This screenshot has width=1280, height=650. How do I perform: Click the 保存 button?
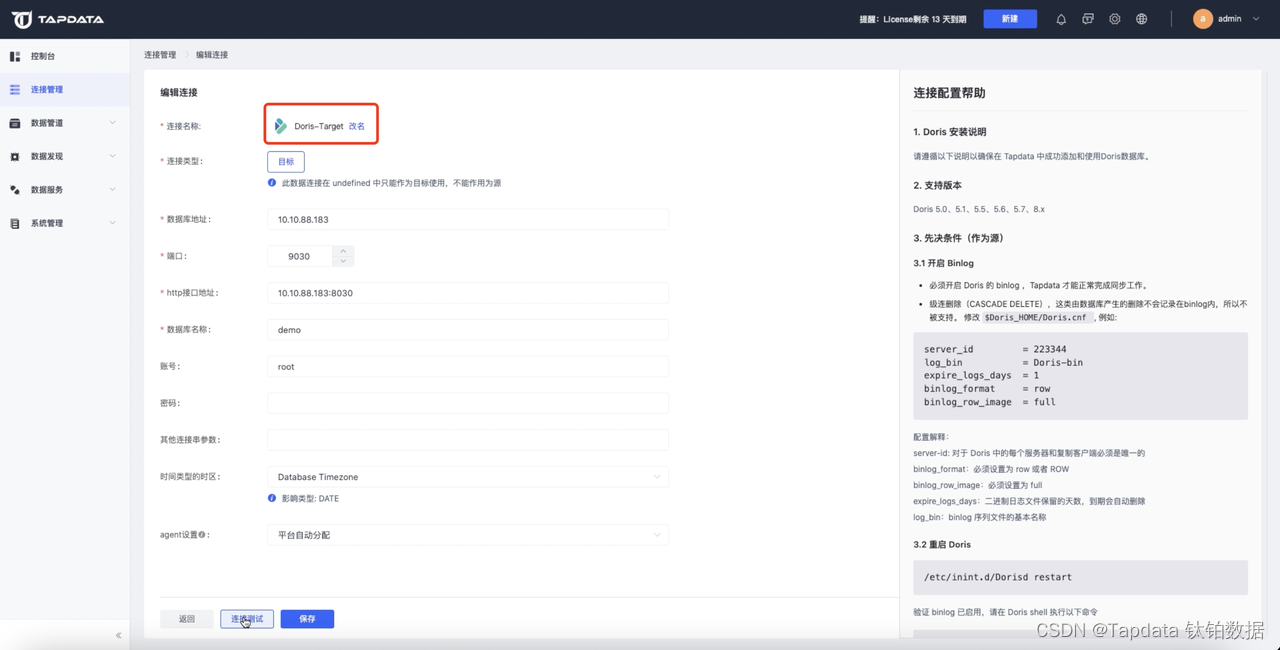[307, 619]
